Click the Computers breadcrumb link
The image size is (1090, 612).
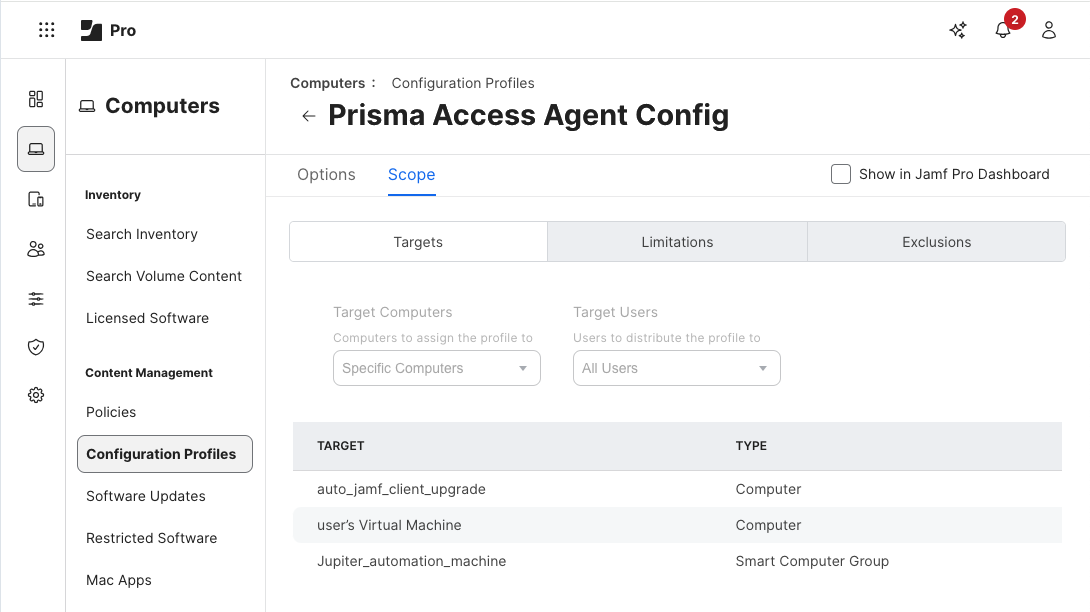pyautogui.click(x=327, y=83)
